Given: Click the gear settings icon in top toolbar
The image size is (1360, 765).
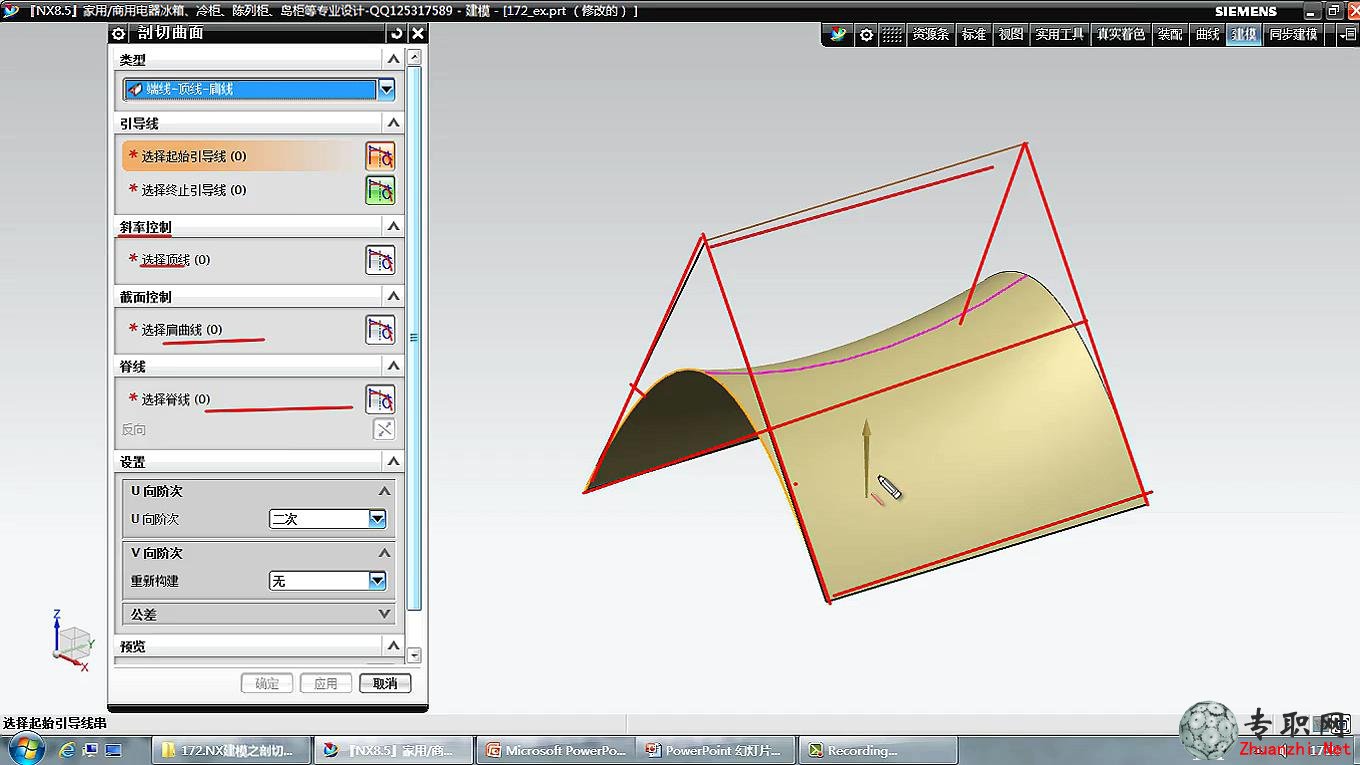Looking at the screenshot, I should pyautogui.click(x=866, y=34).
